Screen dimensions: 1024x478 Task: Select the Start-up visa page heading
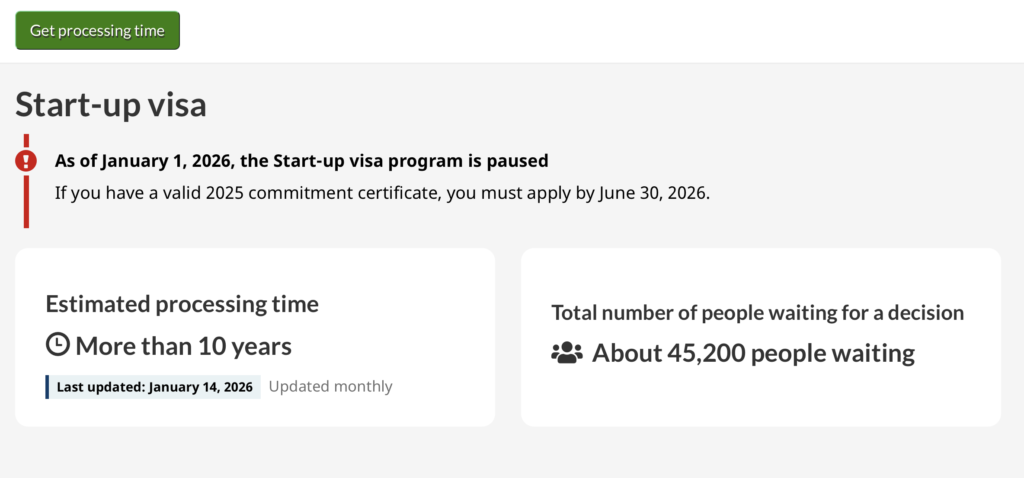coord(111,105)
